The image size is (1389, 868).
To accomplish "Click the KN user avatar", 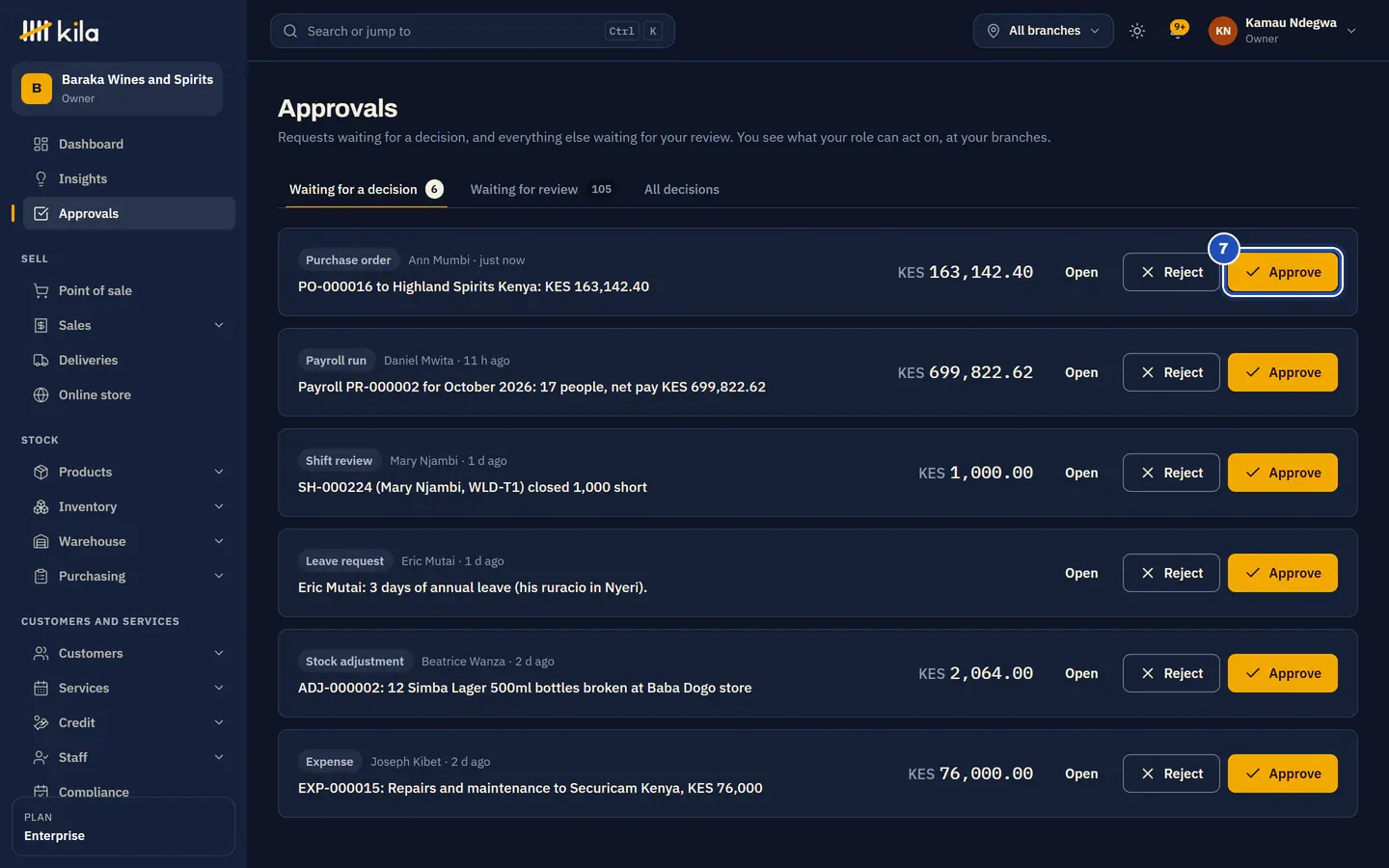I will tap(1223, 31).
